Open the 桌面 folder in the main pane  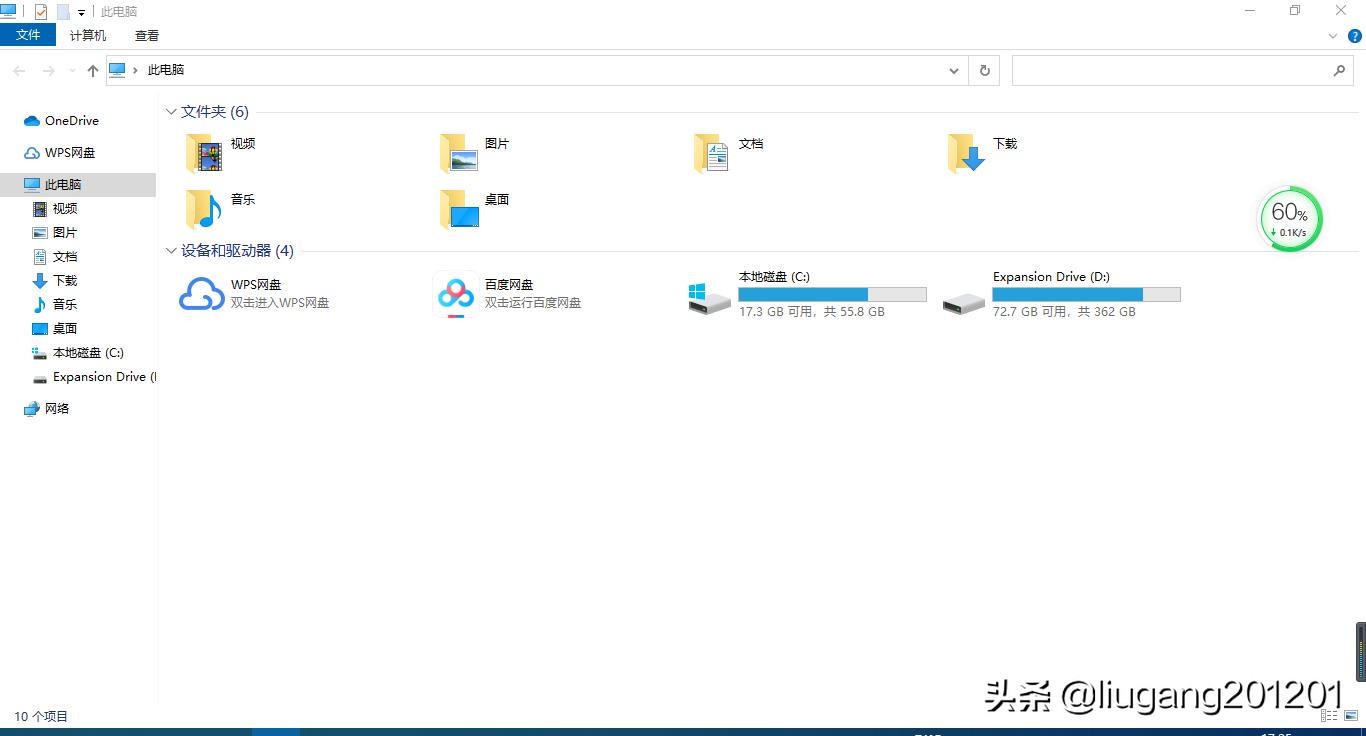(474, 208)
